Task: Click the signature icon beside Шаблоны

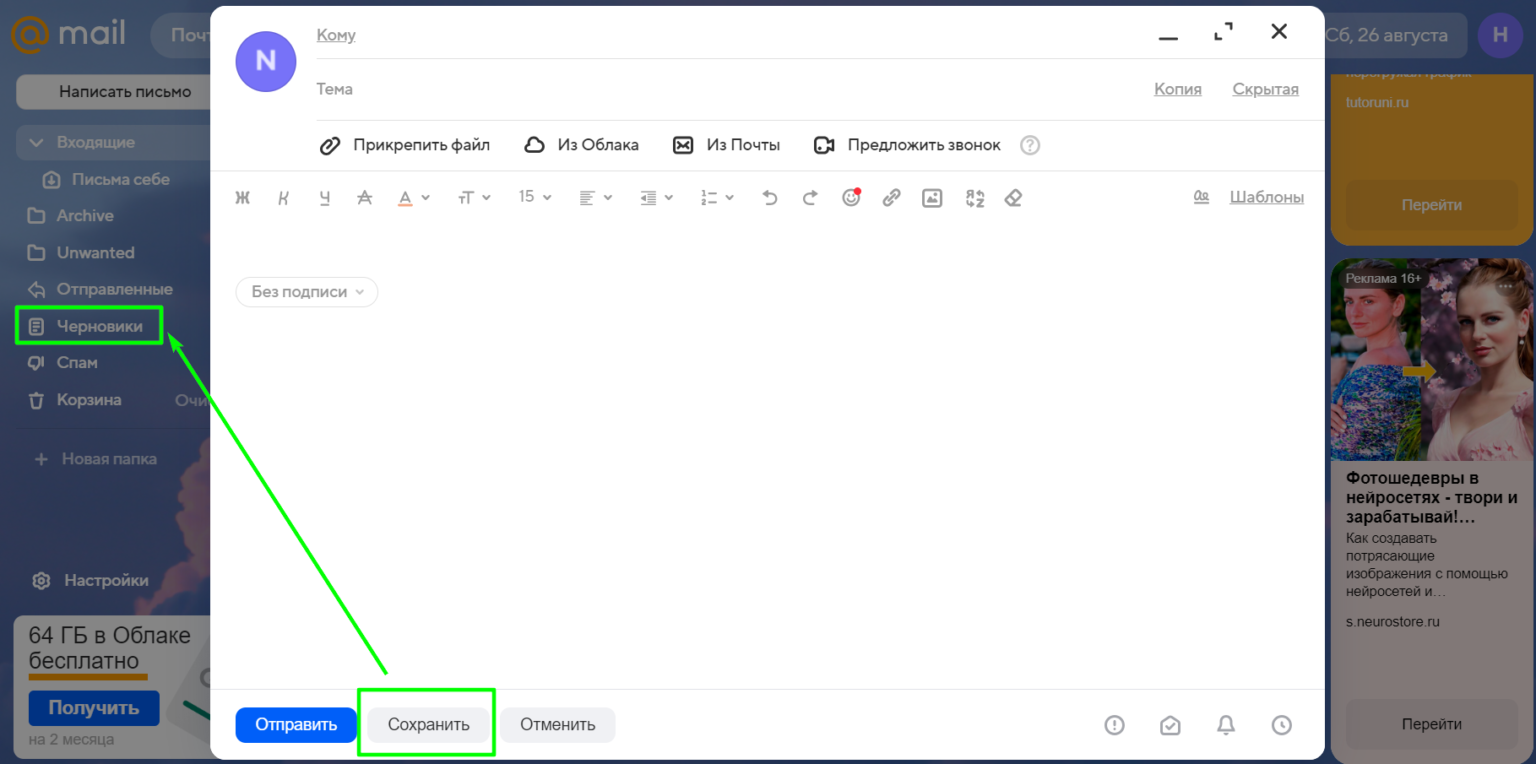Action: point(1201,197)
